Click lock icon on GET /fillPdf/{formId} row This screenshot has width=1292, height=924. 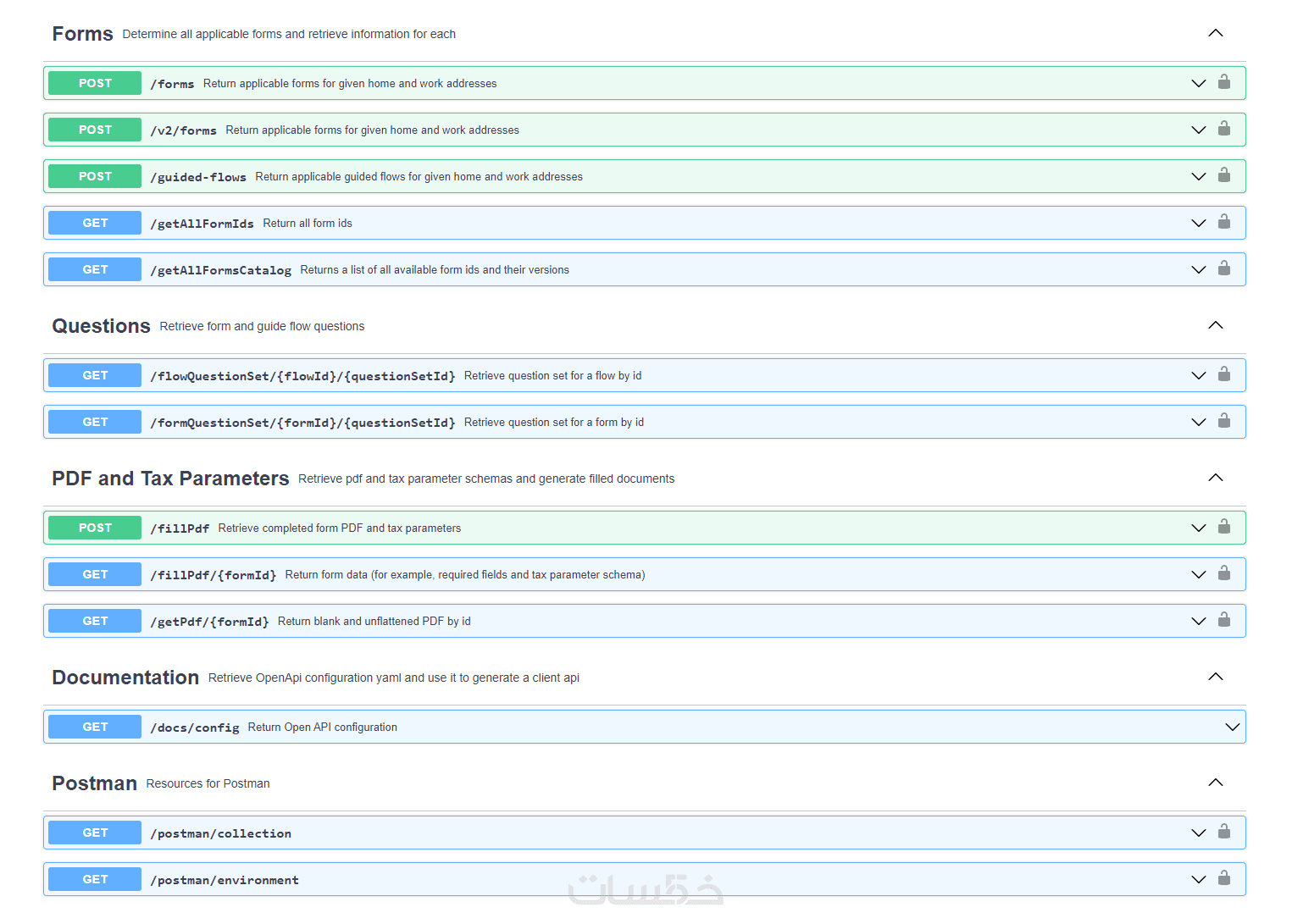(1224, 573)
